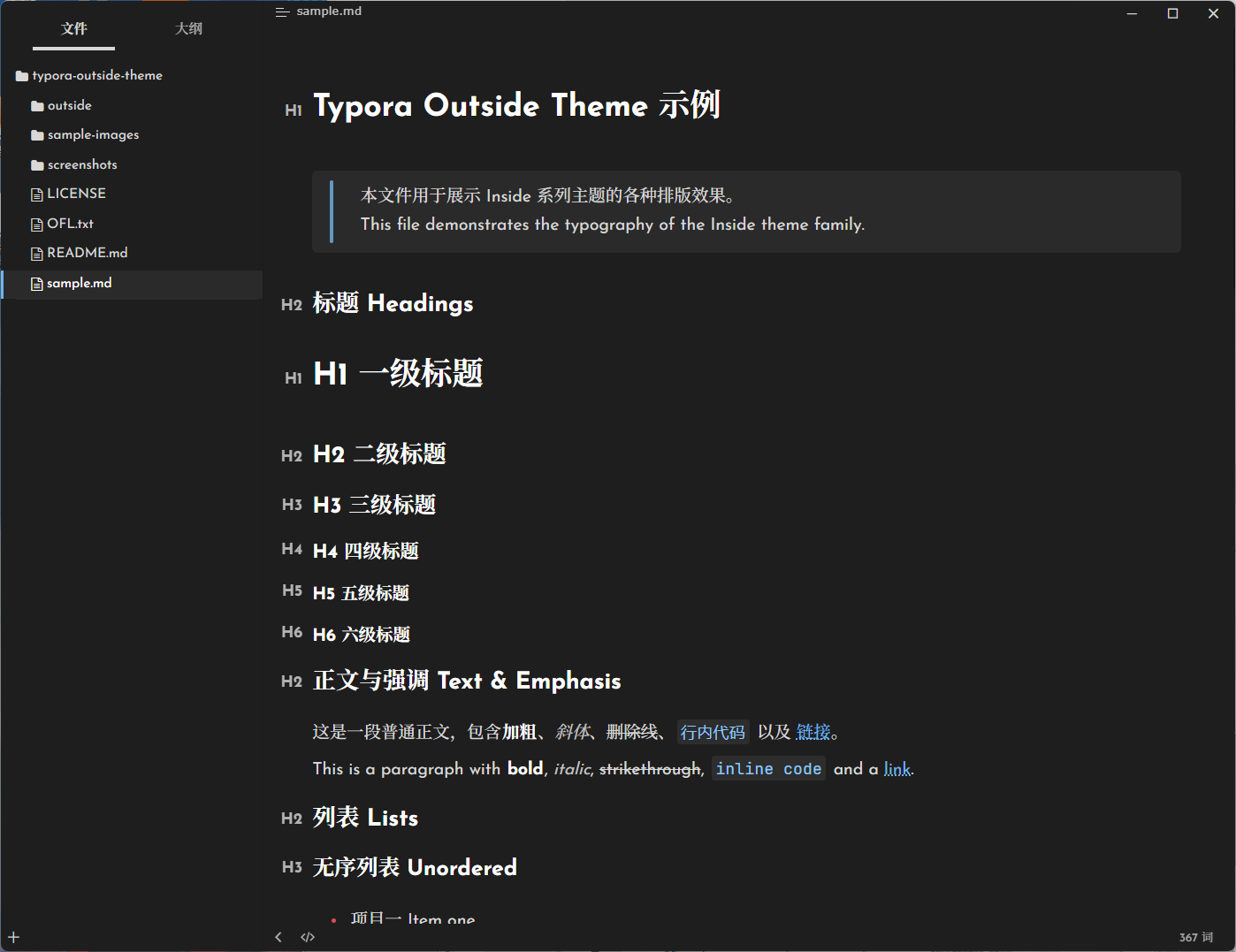Click the 'H6 六级标题' heading
The image size is (1236, 952).
coord(362,635)
